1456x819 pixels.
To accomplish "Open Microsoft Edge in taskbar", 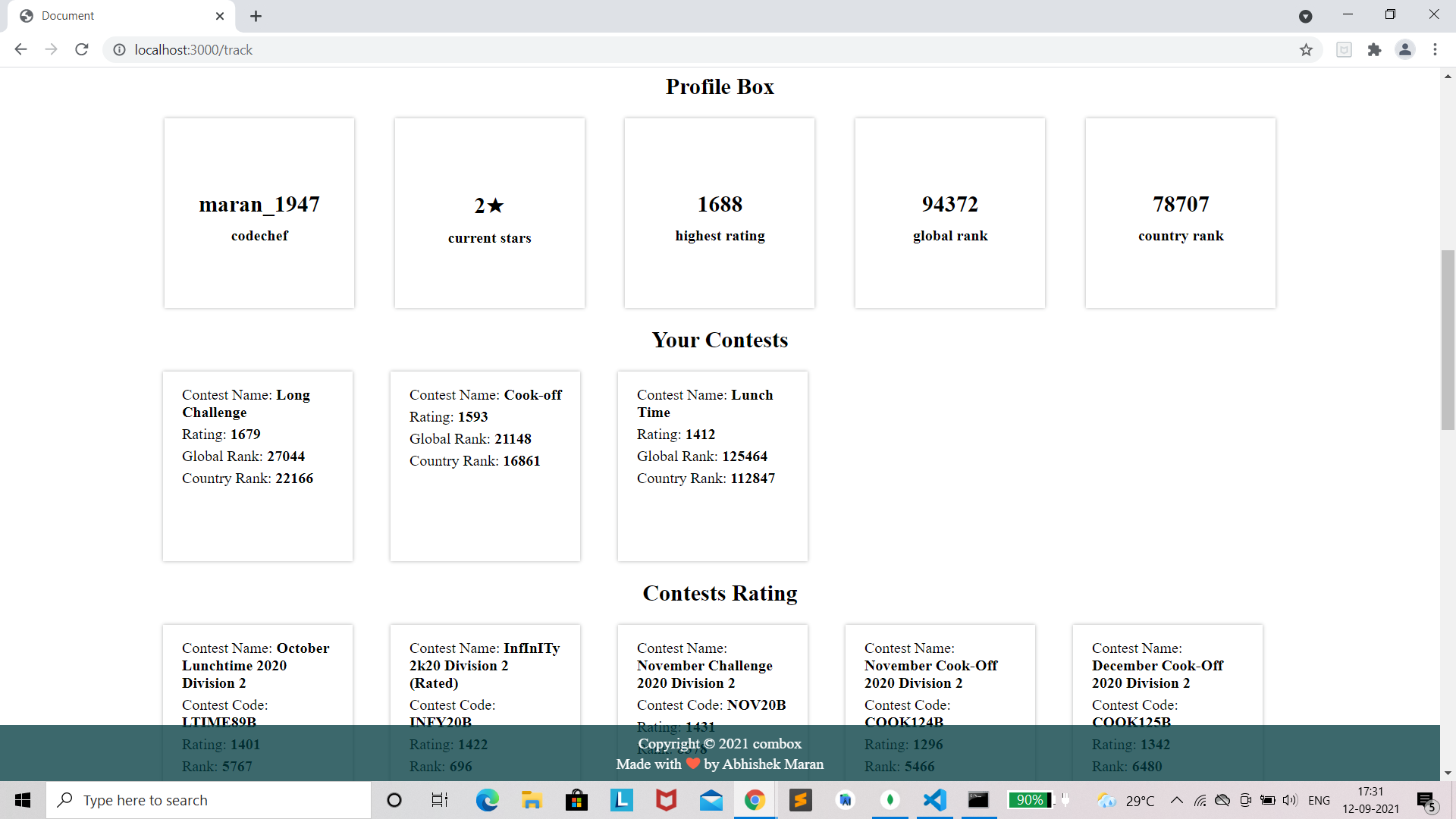I will pyautogui.click(x=487, y=800).
